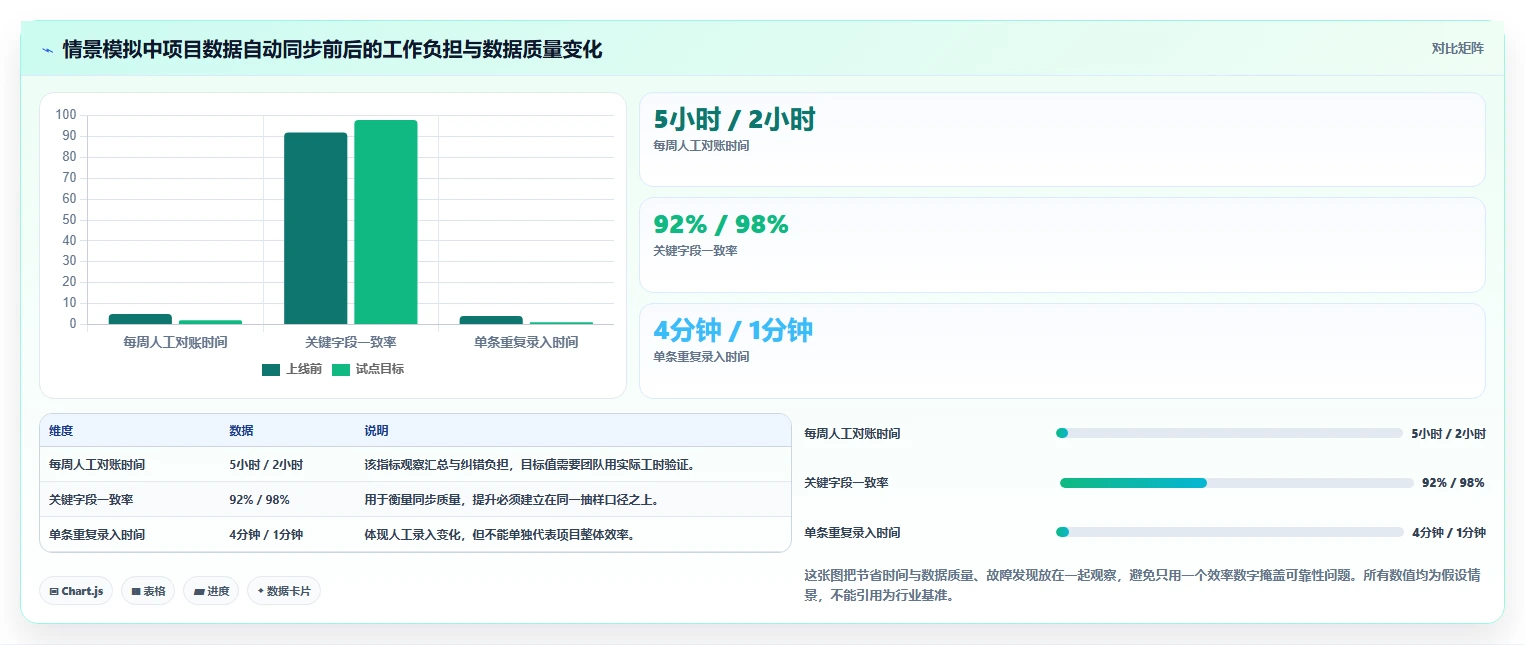The width and height of the screenshot is (1525, 645).
Task: Click the large 4分钟 / 1分钟 card value
Action: 733,330
